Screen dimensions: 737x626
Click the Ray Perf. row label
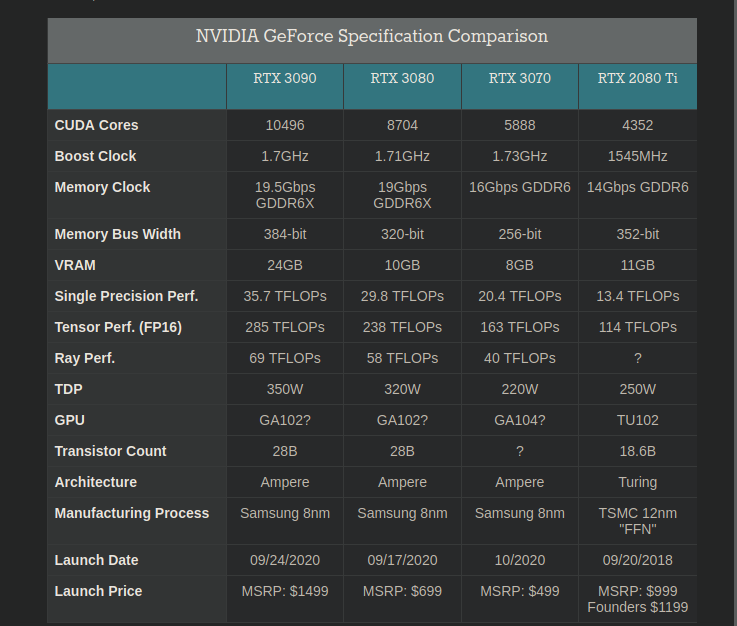[x=85, y=358]
